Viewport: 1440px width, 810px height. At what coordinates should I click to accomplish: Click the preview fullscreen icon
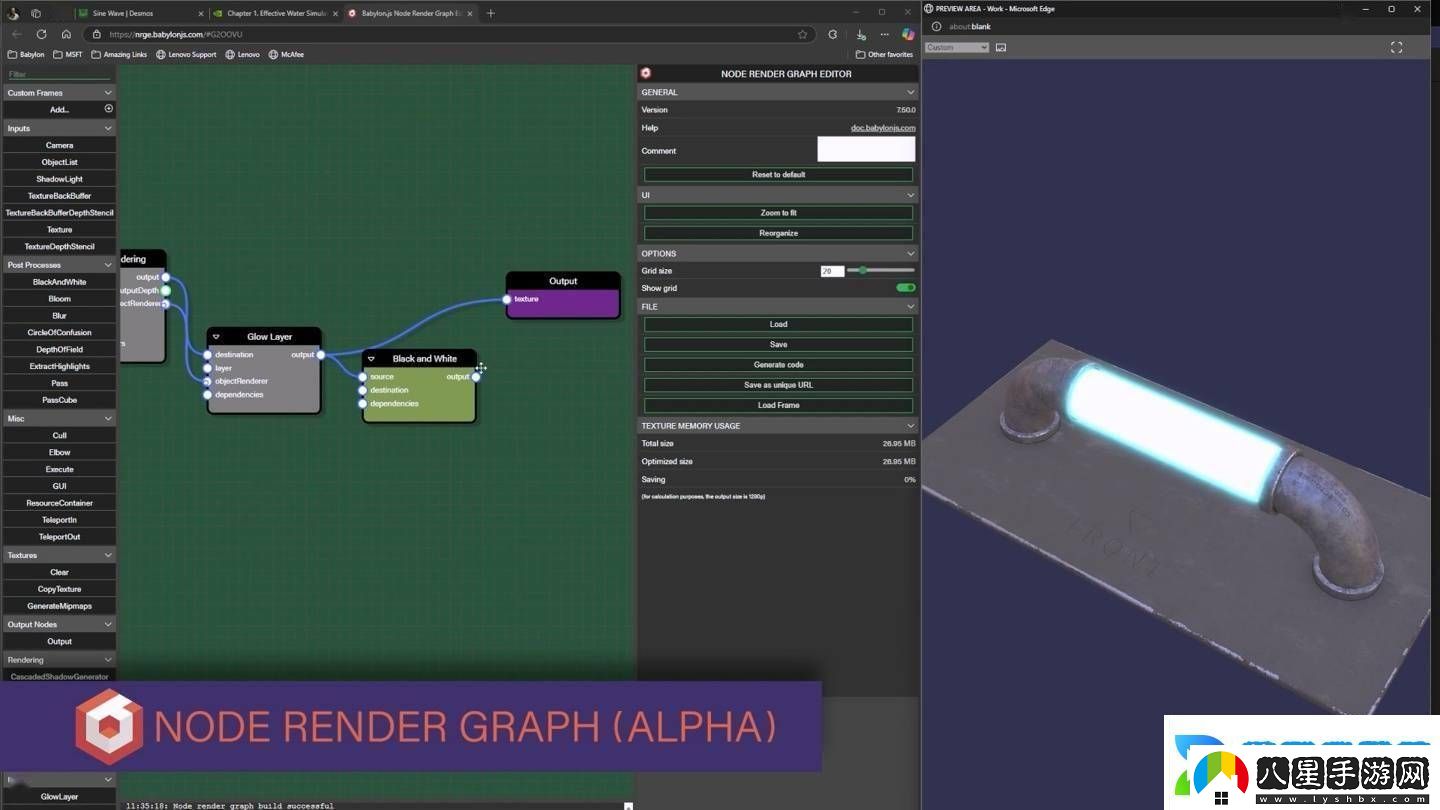(1396, 47)
